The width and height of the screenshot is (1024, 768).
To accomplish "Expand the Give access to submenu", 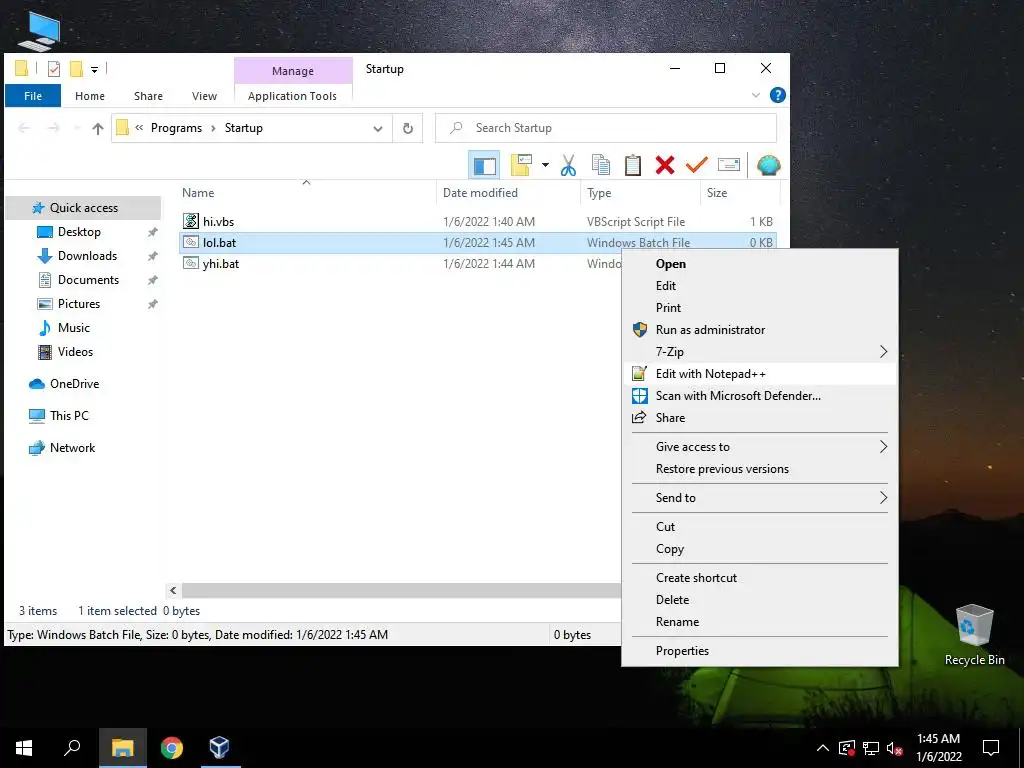I will [760, 447].
